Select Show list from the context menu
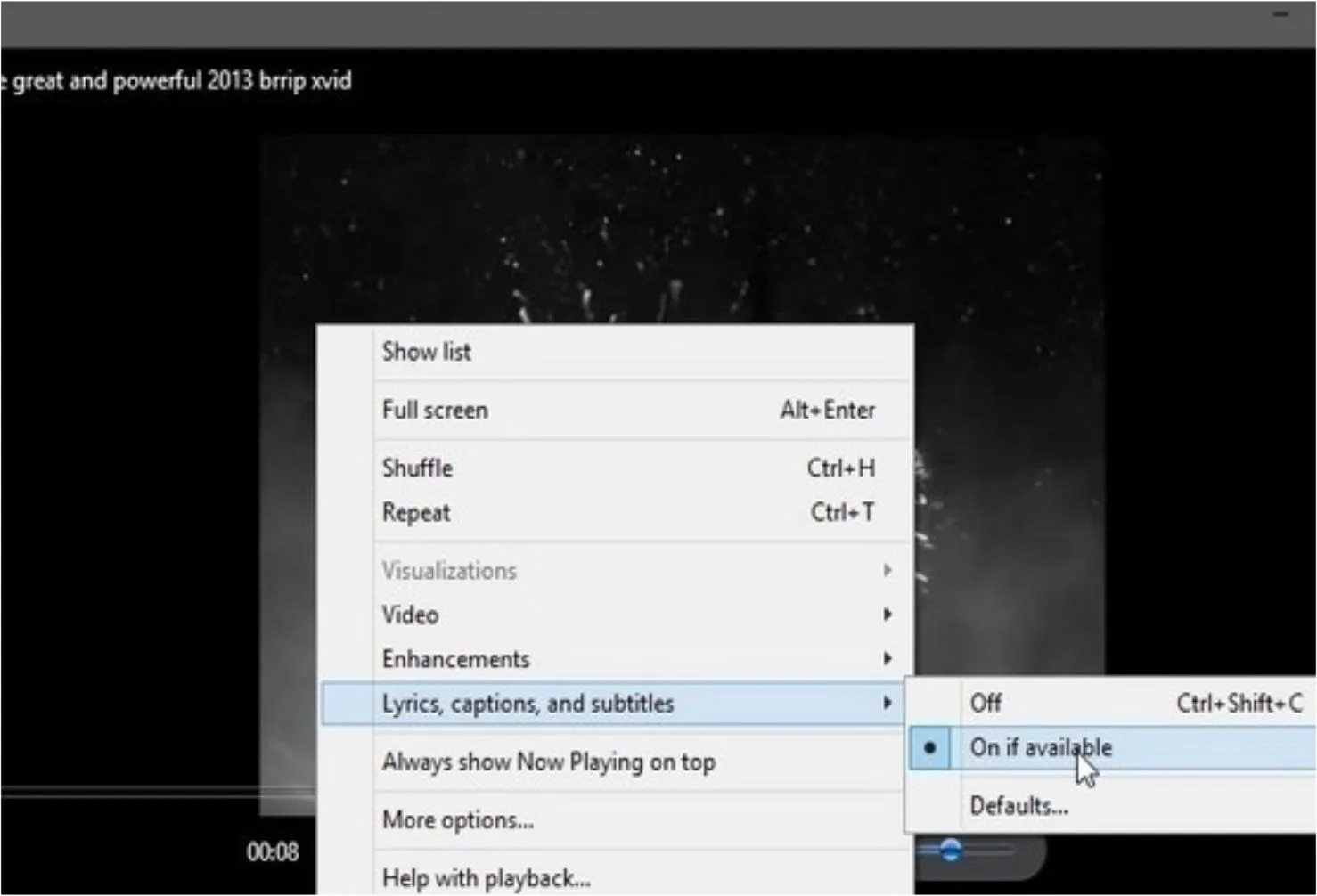Screen dimensions: 1317x896 (426, 351)
